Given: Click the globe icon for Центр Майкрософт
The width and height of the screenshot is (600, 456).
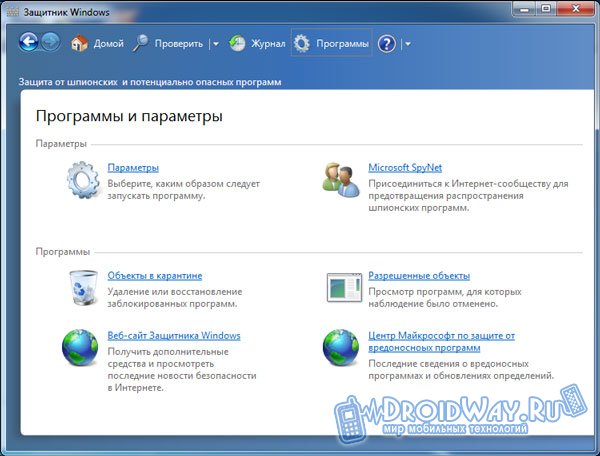Looking at the screenshot, I should (341, 347).
